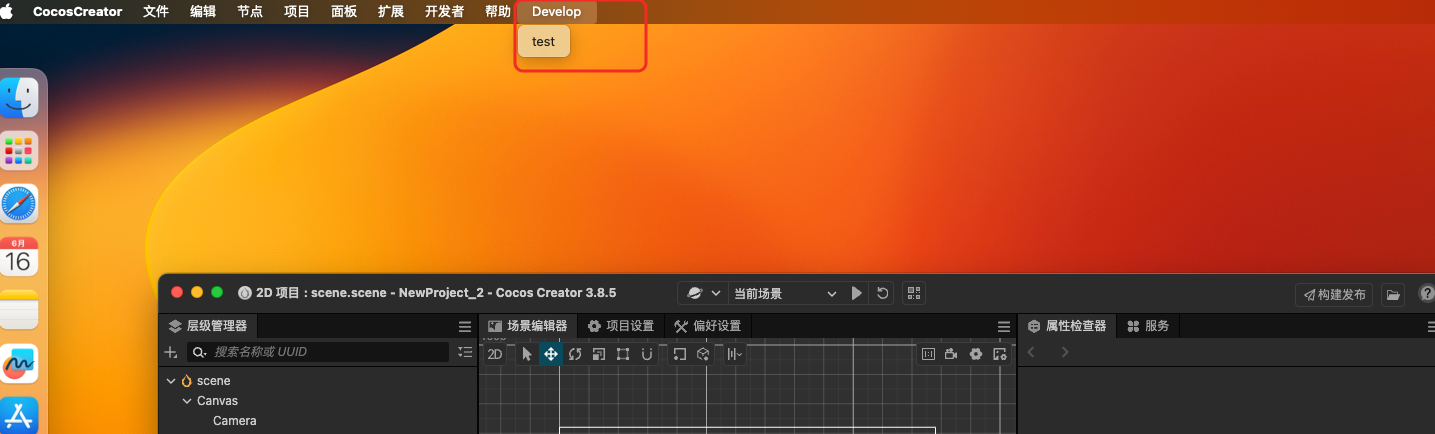The height and width of the screenshot is (434, 1435).
Task: Go forward in inspector history
Action: [1065, 352]
